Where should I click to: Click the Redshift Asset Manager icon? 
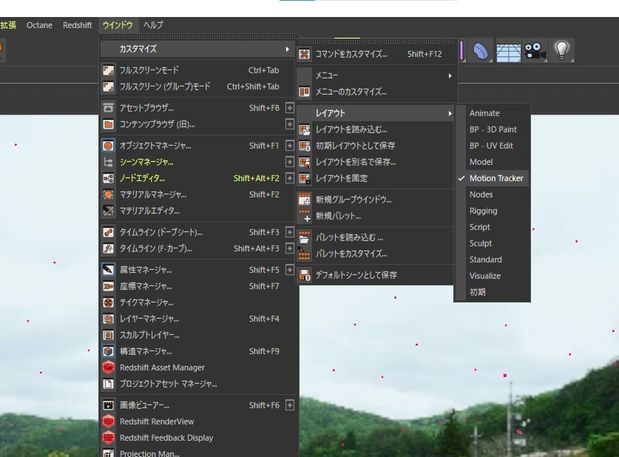click(108, 367)
